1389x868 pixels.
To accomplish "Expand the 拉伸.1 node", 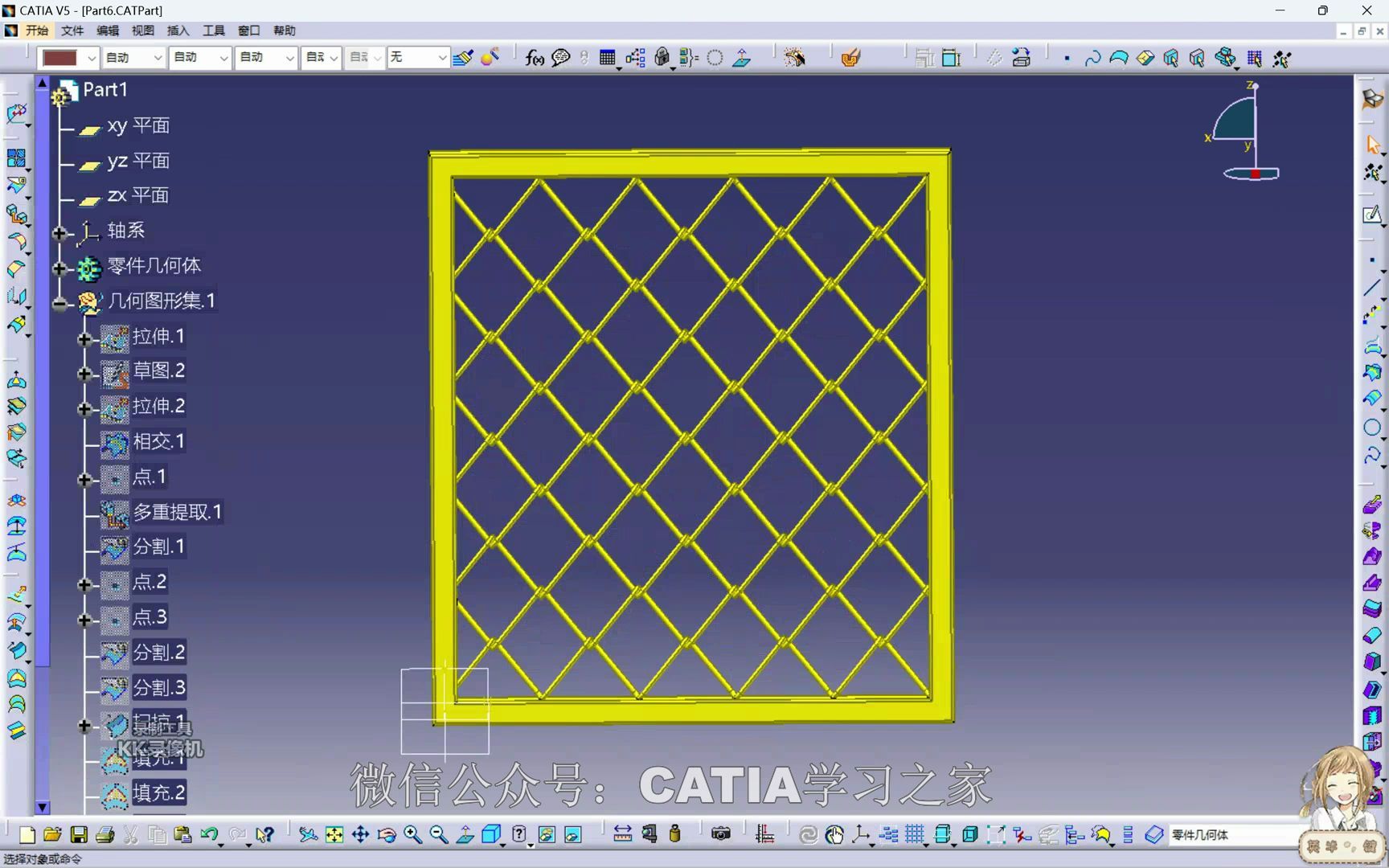I will [84, 339].
